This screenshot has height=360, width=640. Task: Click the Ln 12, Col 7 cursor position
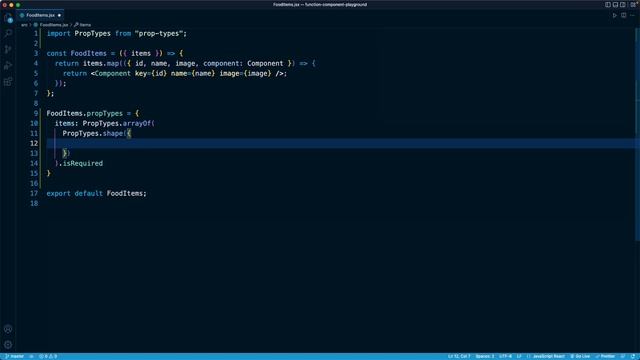coord(459,356)
